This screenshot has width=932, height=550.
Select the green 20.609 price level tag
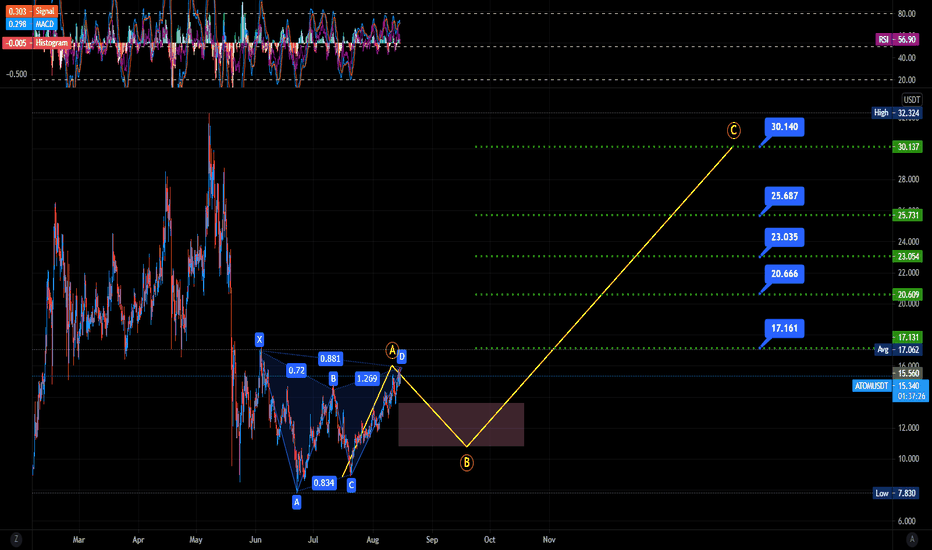pyautogui.click(x=908, y=294)
